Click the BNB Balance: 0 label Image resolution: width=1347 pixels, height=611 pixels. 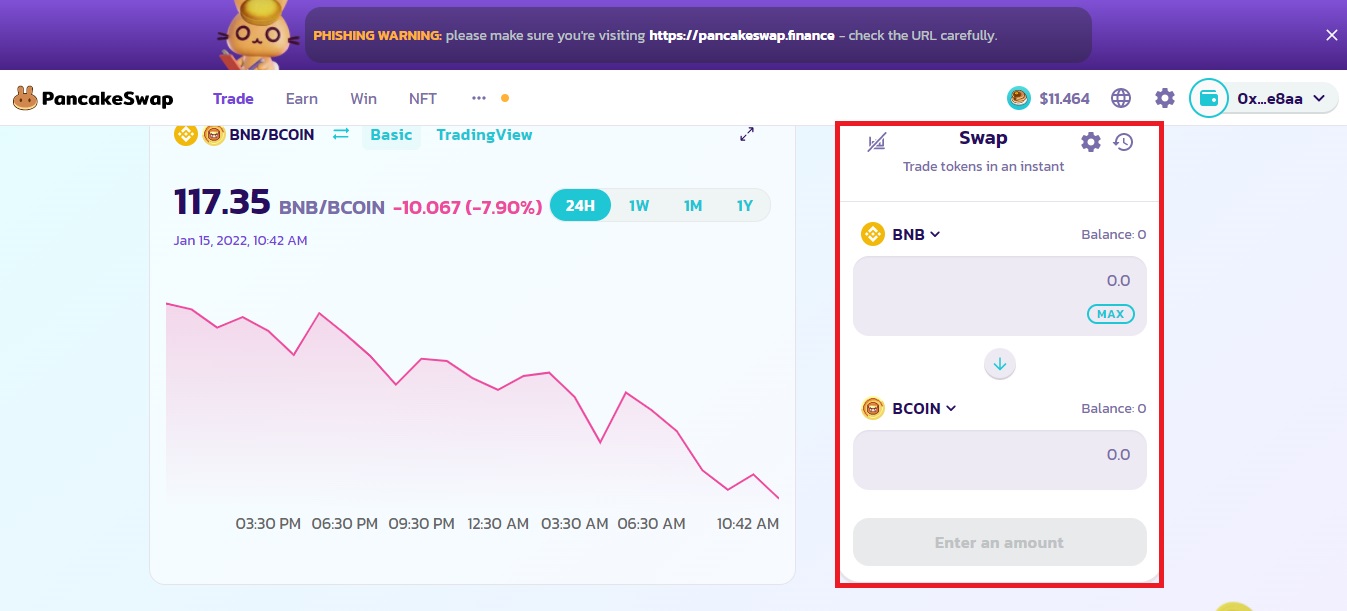pos(1113,235)
